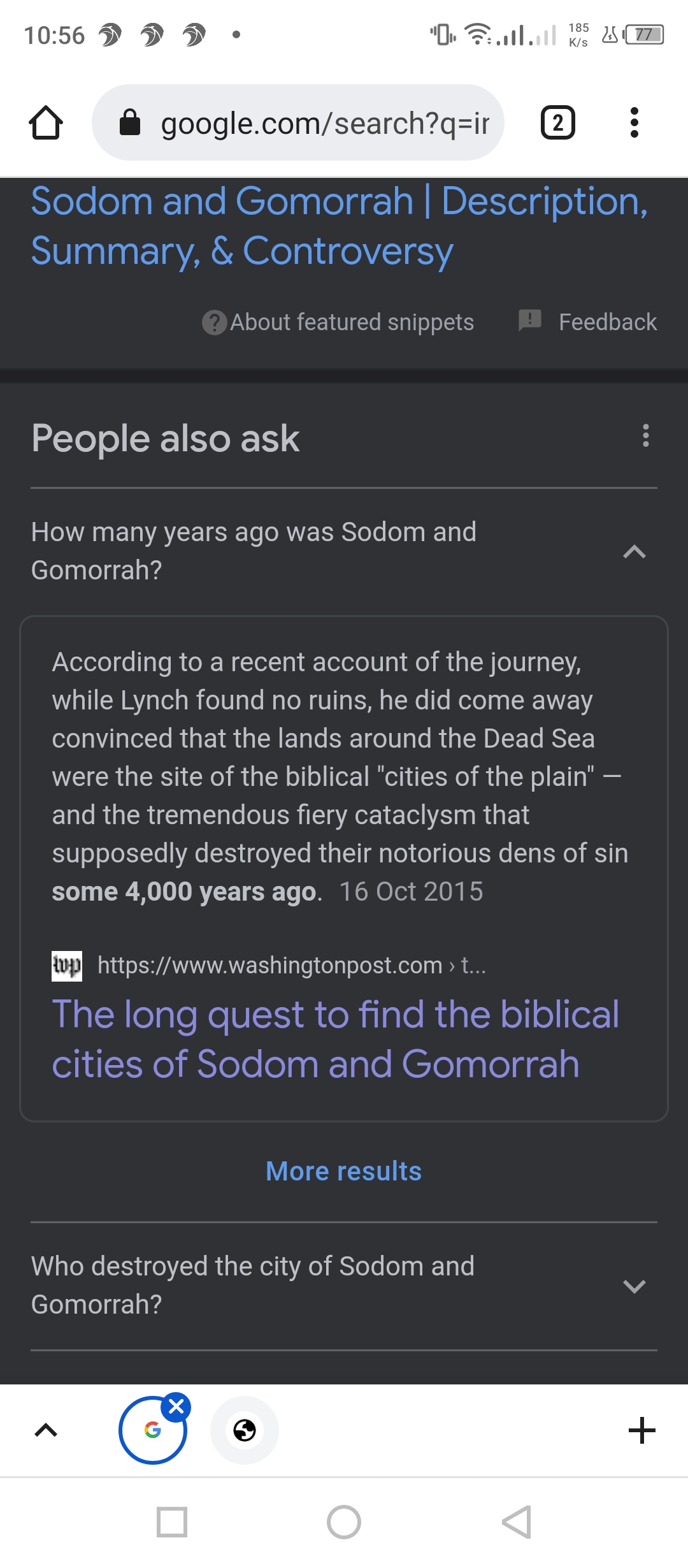Image resolution: width=688 pixels, height=1568 pixels.
Task: Open the Washington Post long quest article
Action: tap(335, 1039)
